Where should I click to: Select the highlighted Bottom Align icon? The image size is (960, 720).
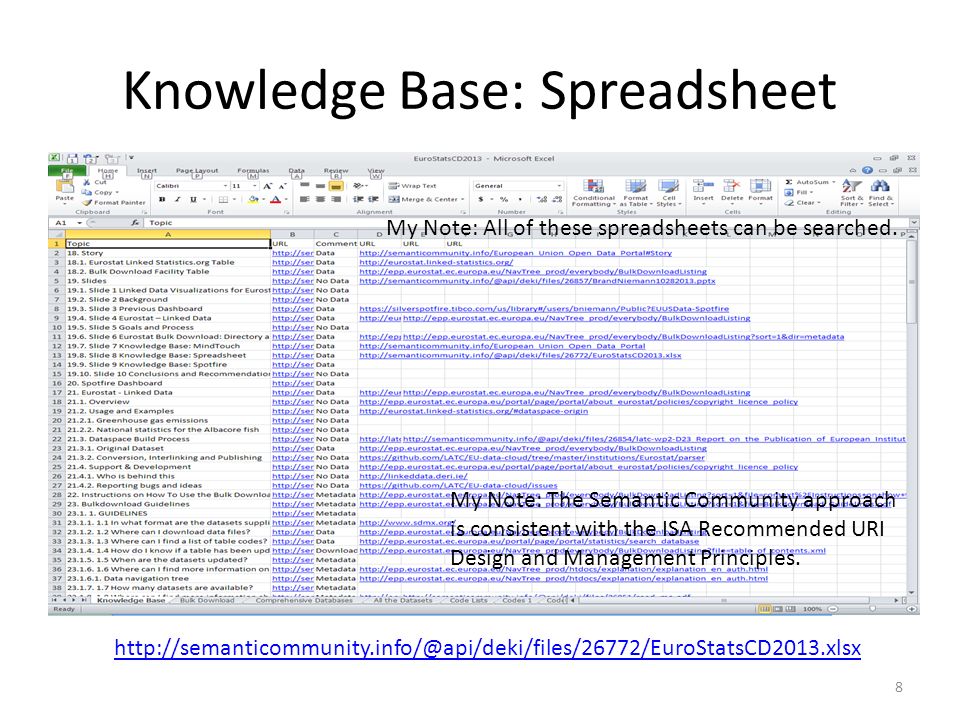point(336,186)
